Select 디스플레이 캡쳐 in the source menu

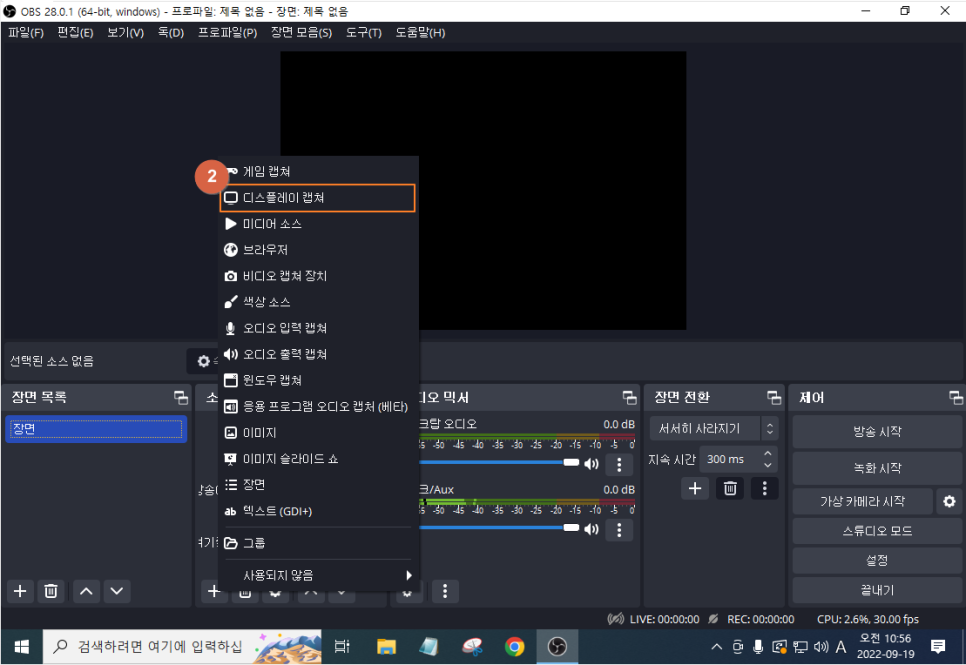(318, 198)
